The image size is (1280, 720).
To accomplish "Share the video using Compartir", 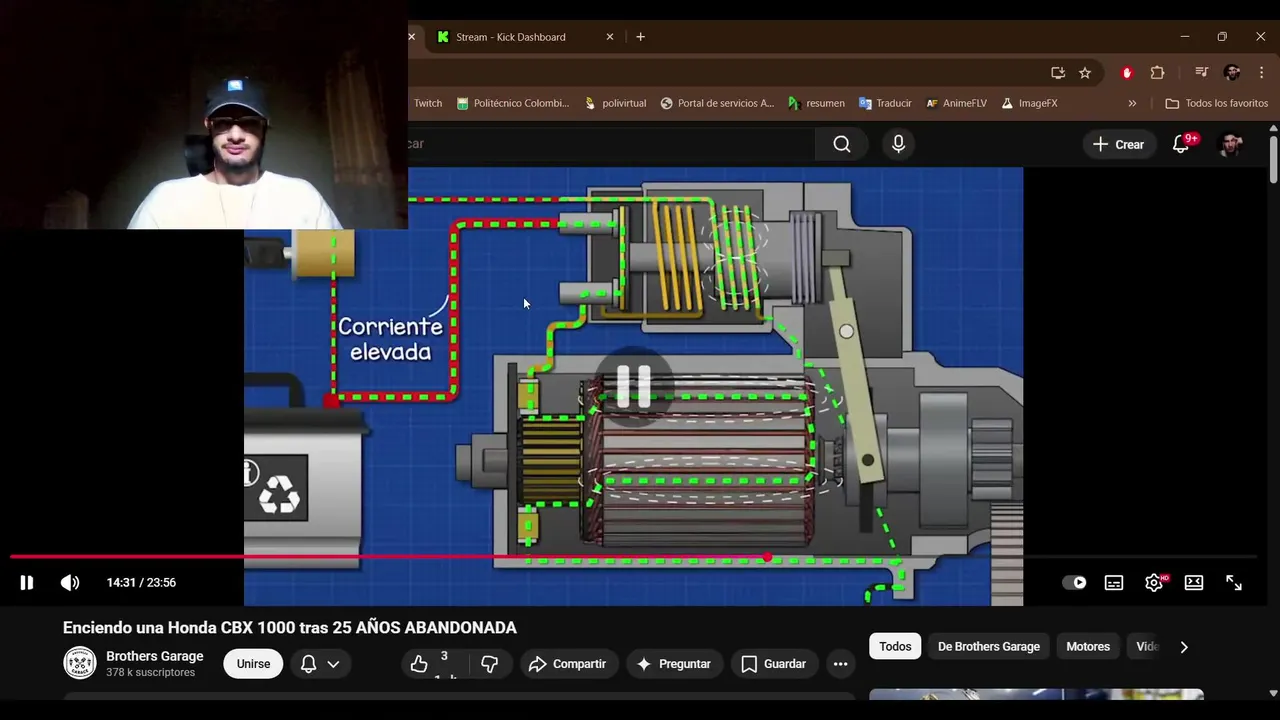I will pos(567,664).
